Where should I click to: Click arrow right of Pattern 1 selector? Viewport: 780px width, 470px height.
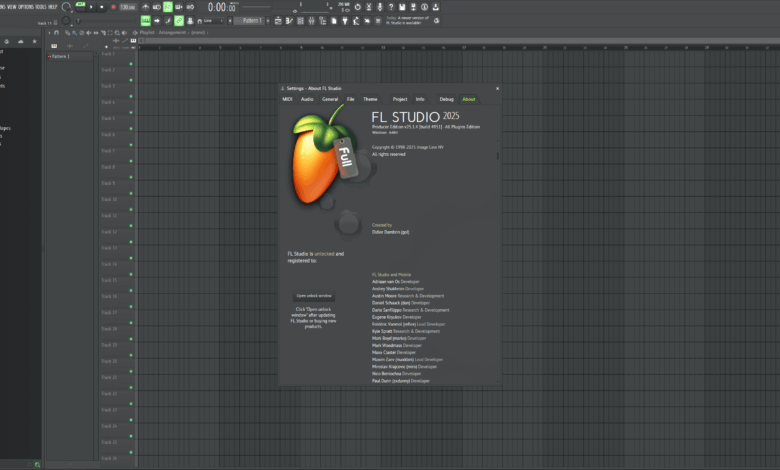tap(268, 21)
